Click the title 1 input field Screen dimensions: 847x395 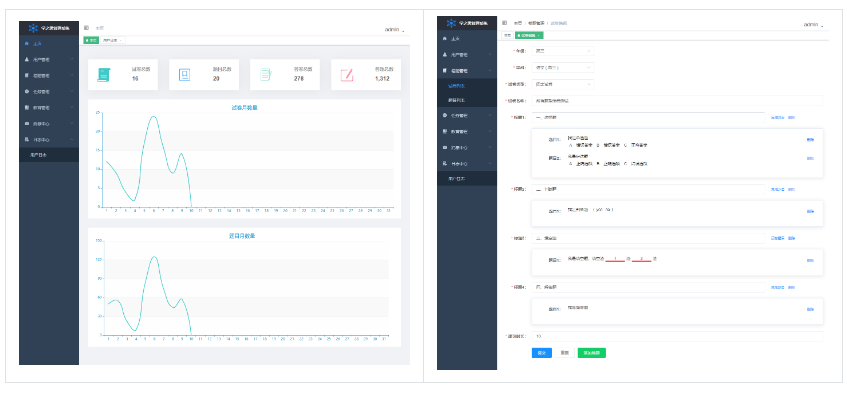pyautogui.click(x=648, y=117)
